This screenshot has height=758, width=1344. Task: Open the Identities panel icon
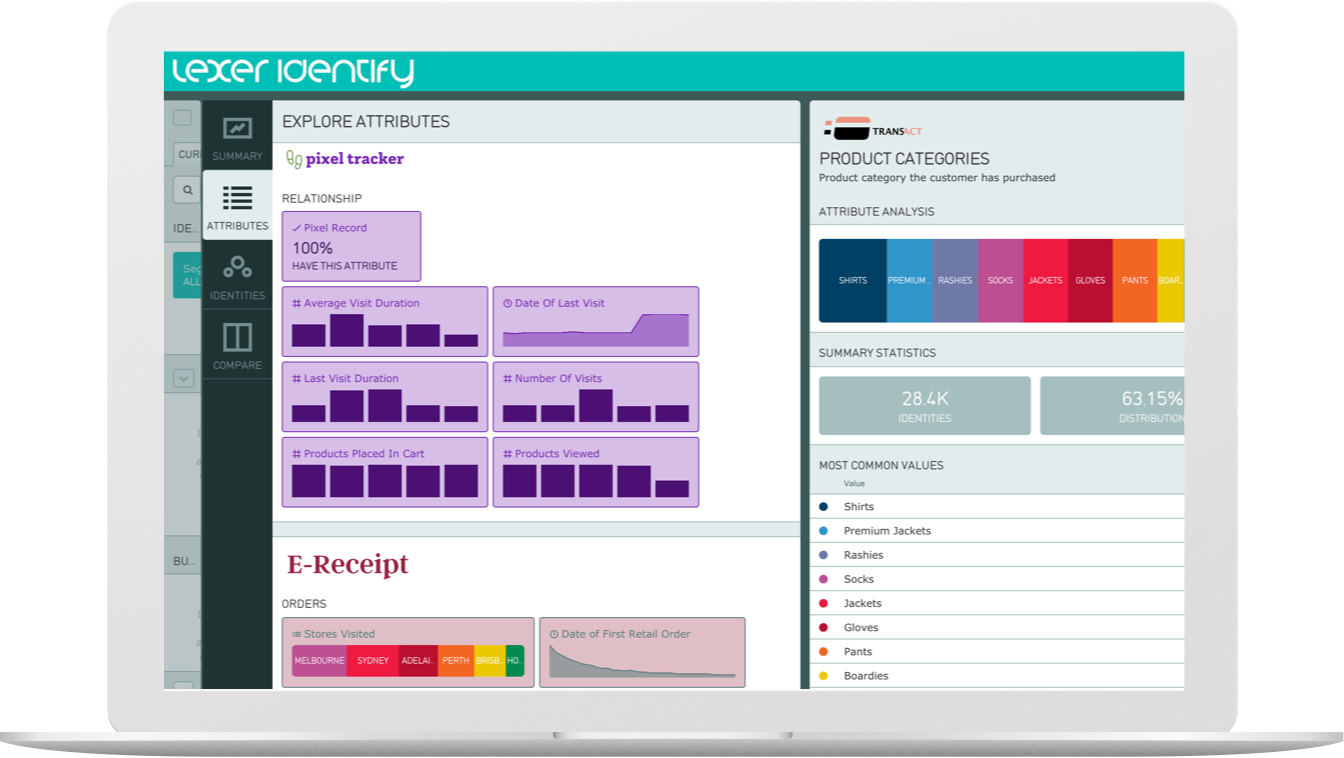(x=237, y=268)
